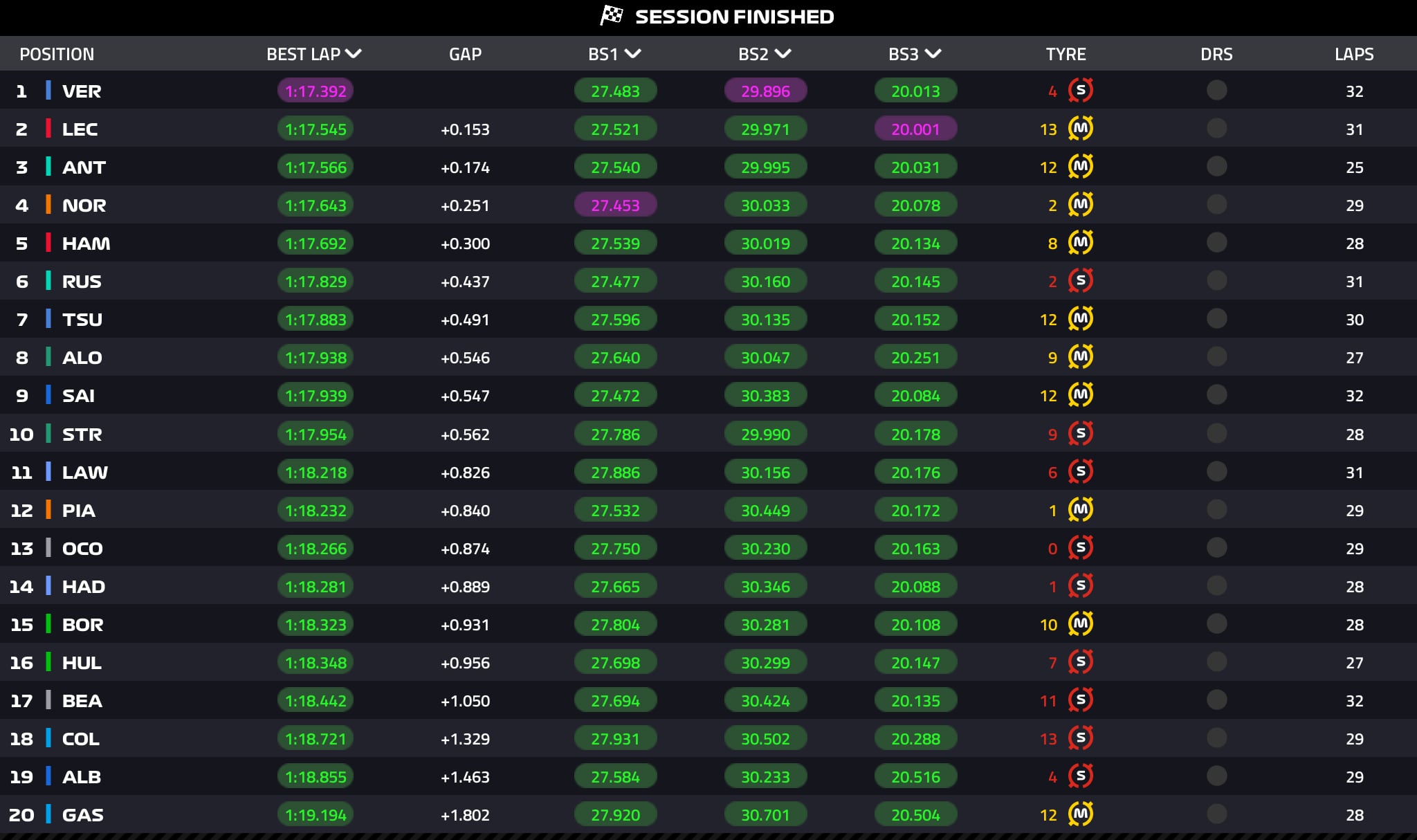Click the LAPS column header
Screen dimensions: 1417x840
(1353, 54)
